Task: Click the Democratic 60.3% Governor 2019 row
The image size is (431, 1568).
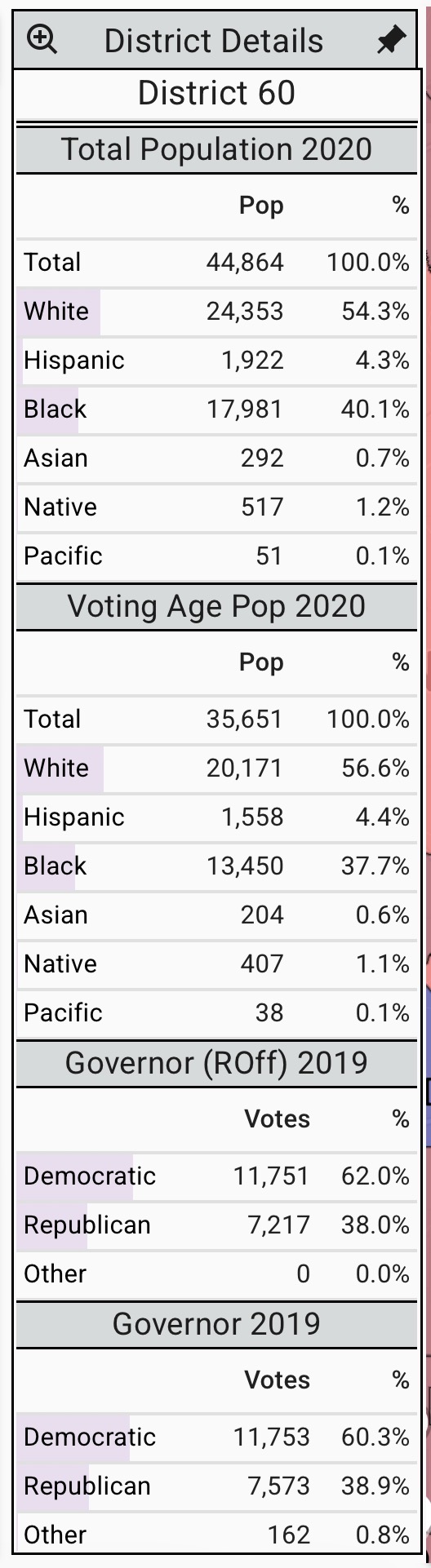Action: tap(216, 1437)
